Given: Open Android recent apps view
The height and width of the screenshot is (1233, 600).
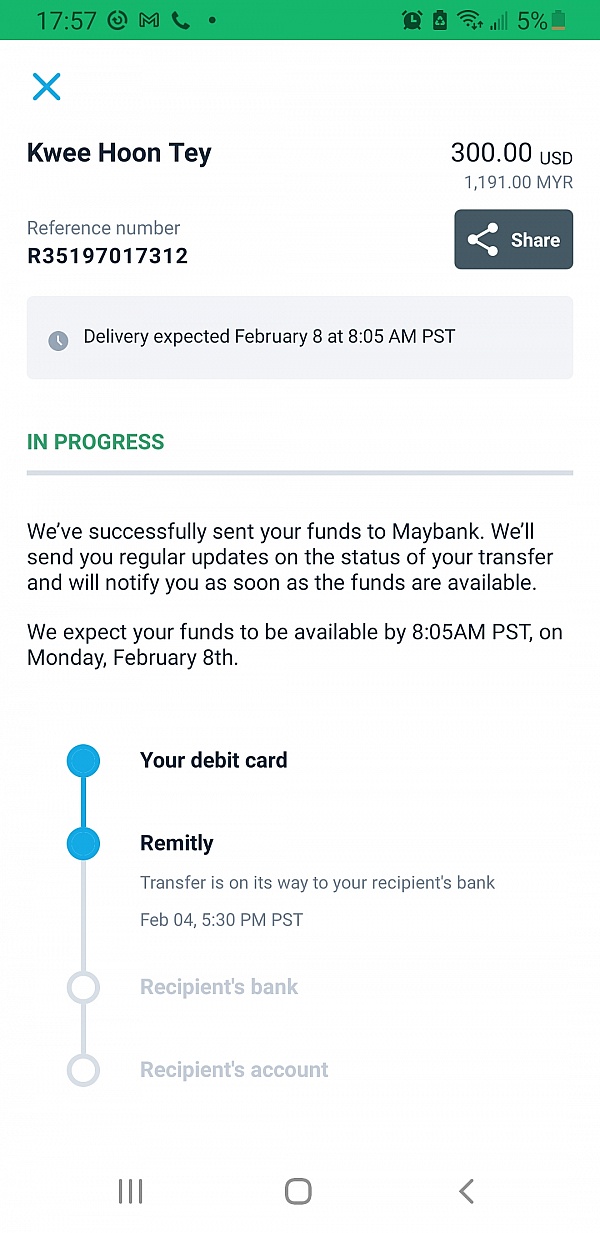Looking at the screenshot, I should pos(130,1191).
